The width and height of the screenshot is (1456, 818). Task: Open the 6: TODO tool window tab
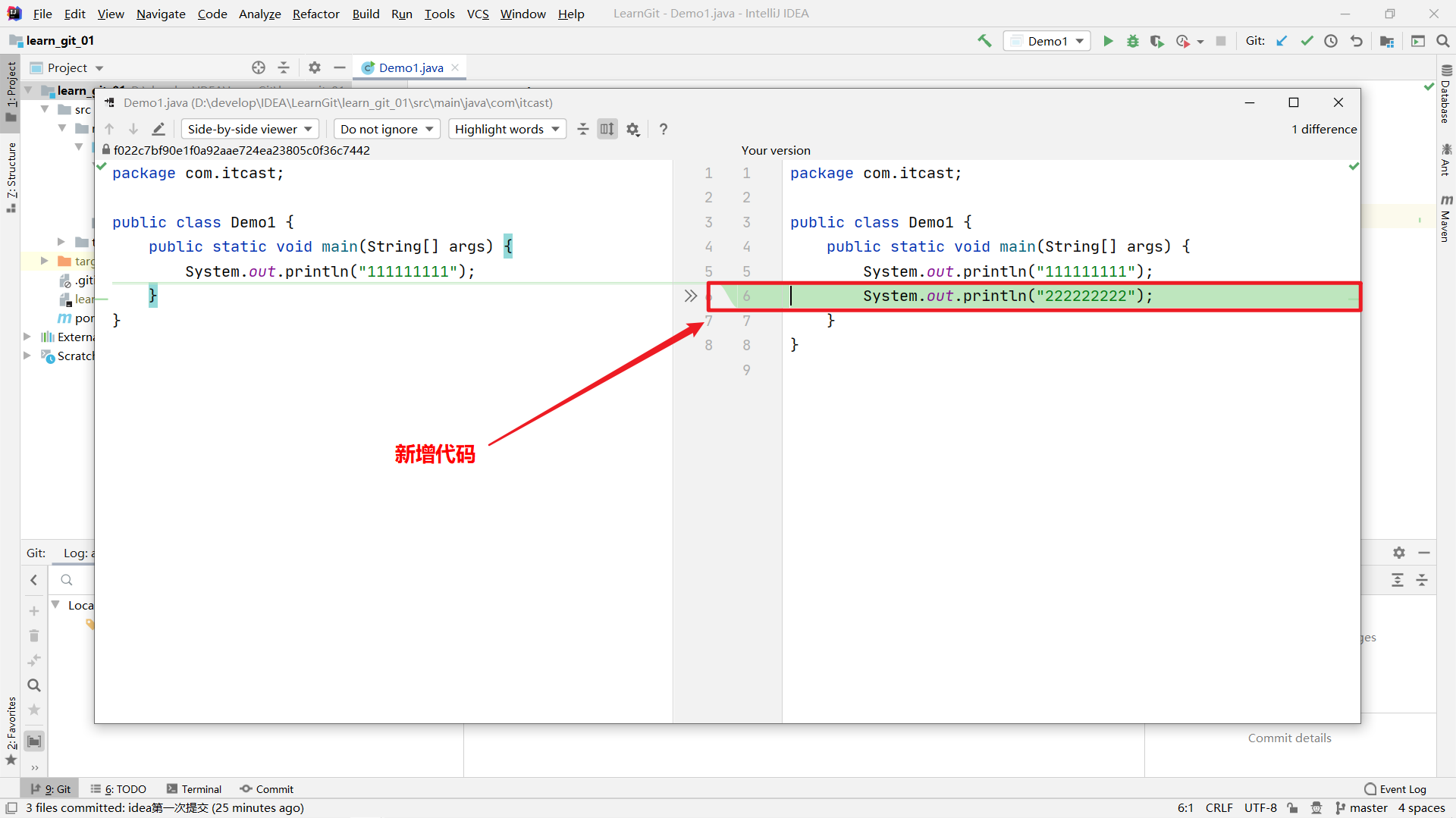tap(118, 789)
